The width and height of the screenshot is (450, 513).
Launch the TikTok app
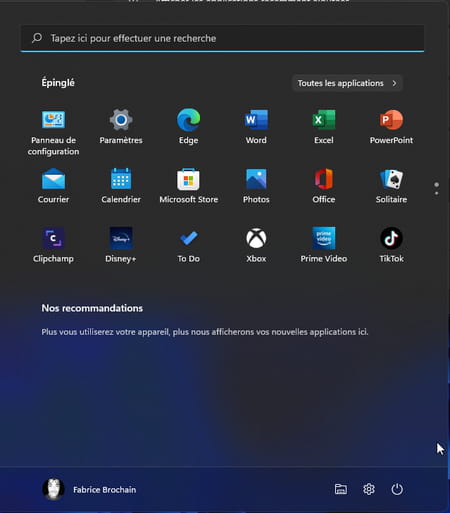click(x=391, y=245)
